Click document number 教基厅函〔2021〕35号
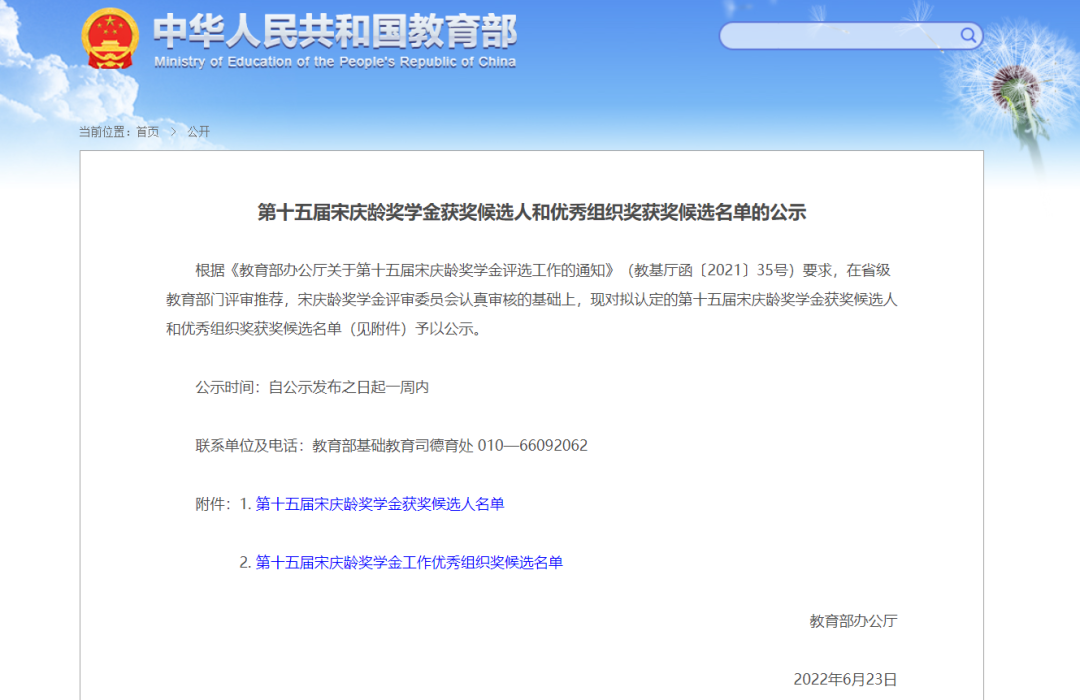 coord(714,270)
